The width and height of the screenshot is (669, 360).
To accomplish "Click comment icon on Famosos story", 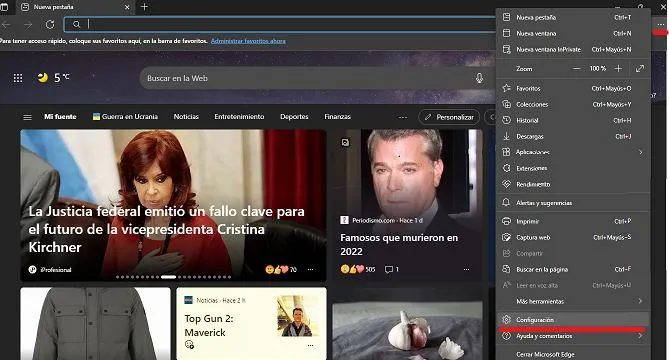I will click(x=389, y=270).
